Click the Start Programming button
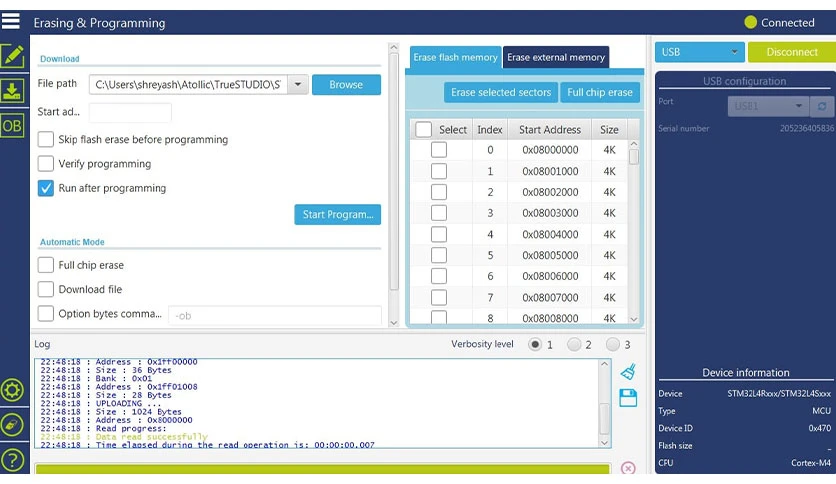The image size is (836, 484). click(x=337, y=214)
